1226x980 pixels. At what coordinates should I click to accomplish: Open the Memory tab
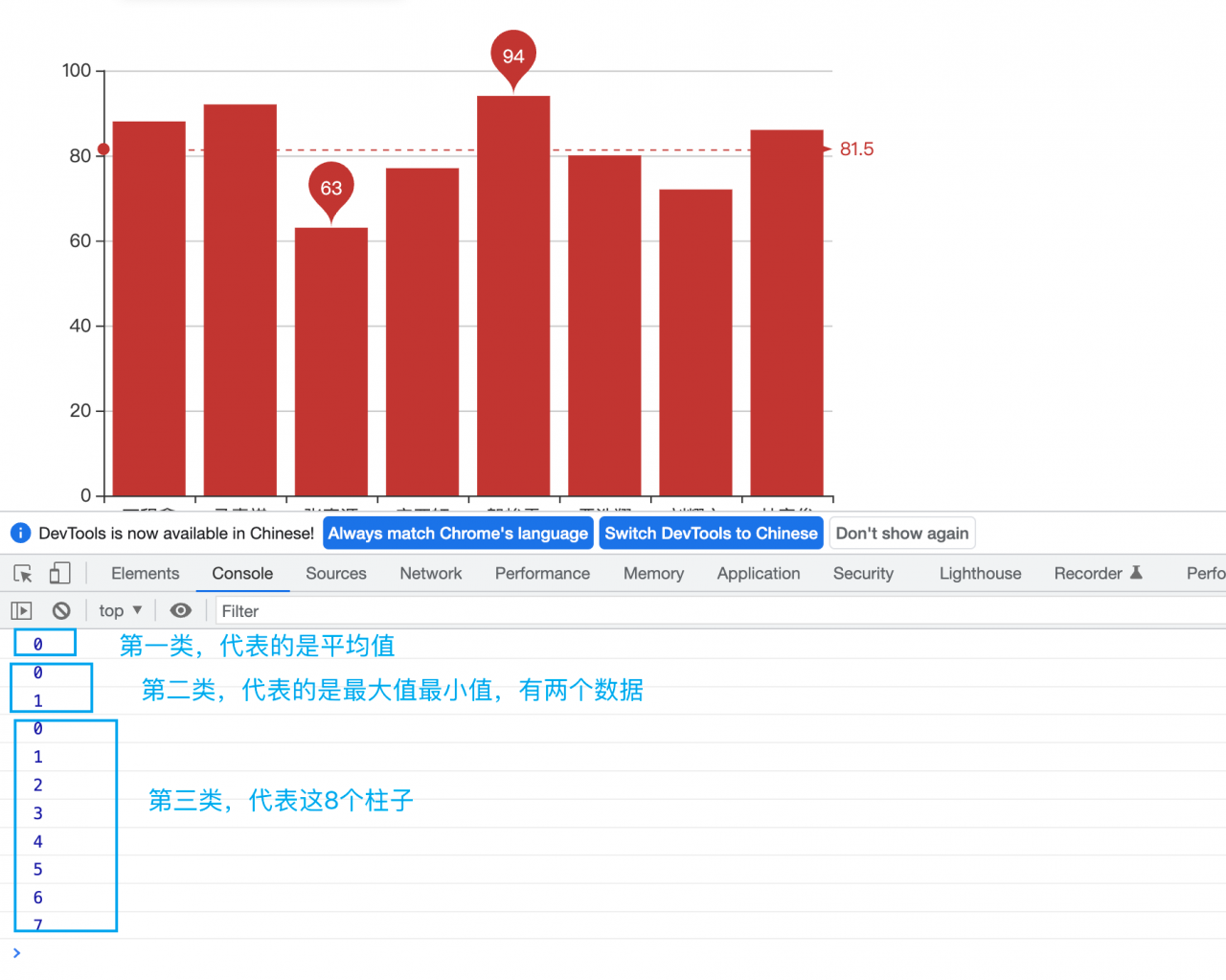point(653,573)
